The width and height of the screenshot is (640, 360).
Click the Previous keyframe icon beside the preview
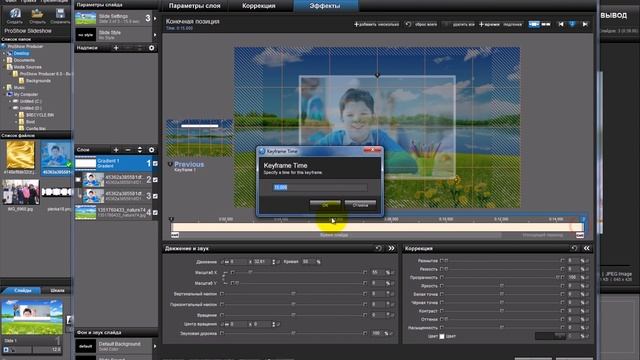pyautogui.click(x=170, y=164)
